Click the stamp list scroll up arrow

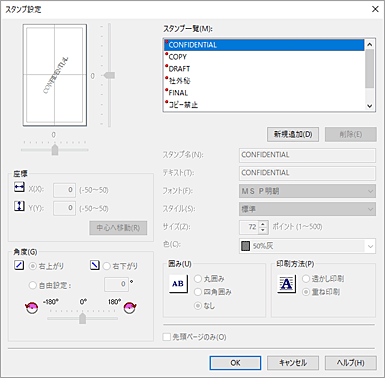point(369,44)
